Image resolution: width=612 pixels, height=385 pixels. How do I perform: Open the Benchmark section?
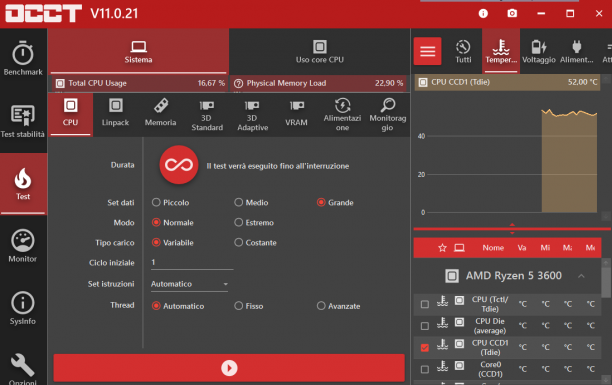tap(23, 58)
